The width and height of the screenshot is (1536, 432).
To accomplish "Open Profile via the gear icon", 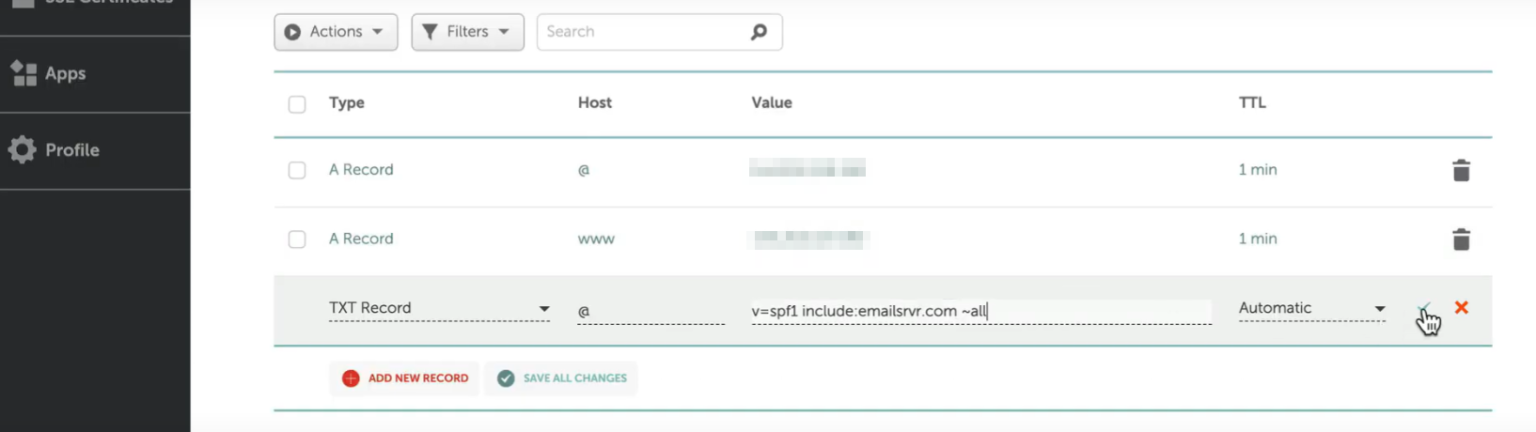I will click(x=22, y=150).
